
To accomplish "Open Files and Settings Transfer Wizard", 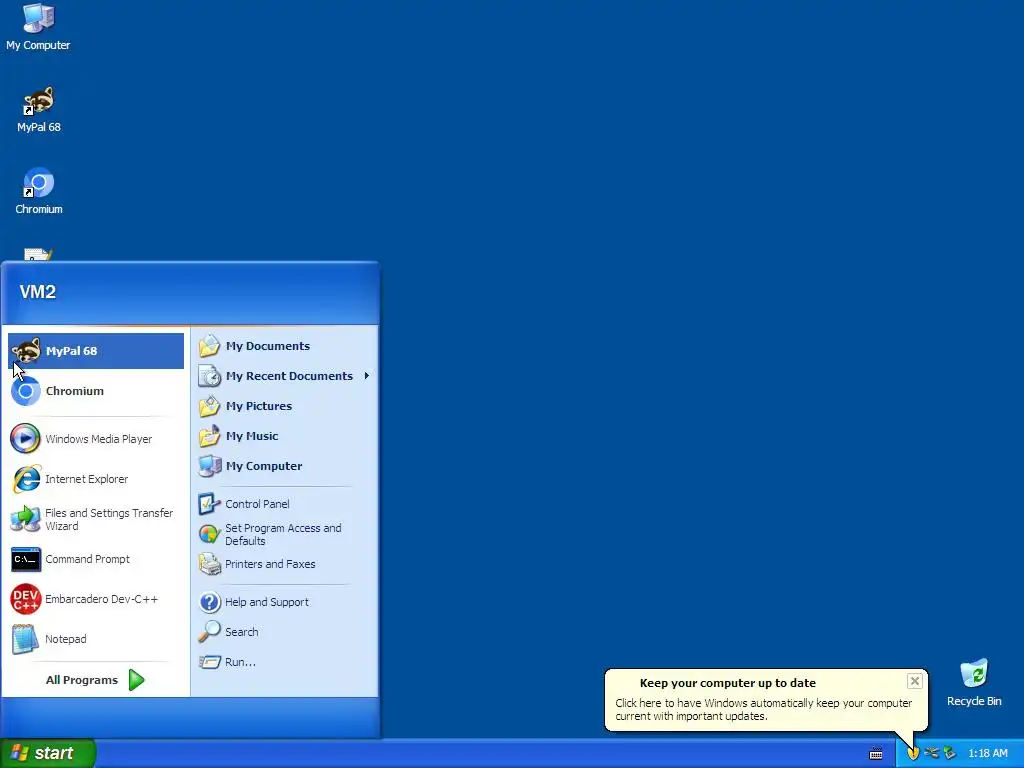I will (x=95, y=519).
